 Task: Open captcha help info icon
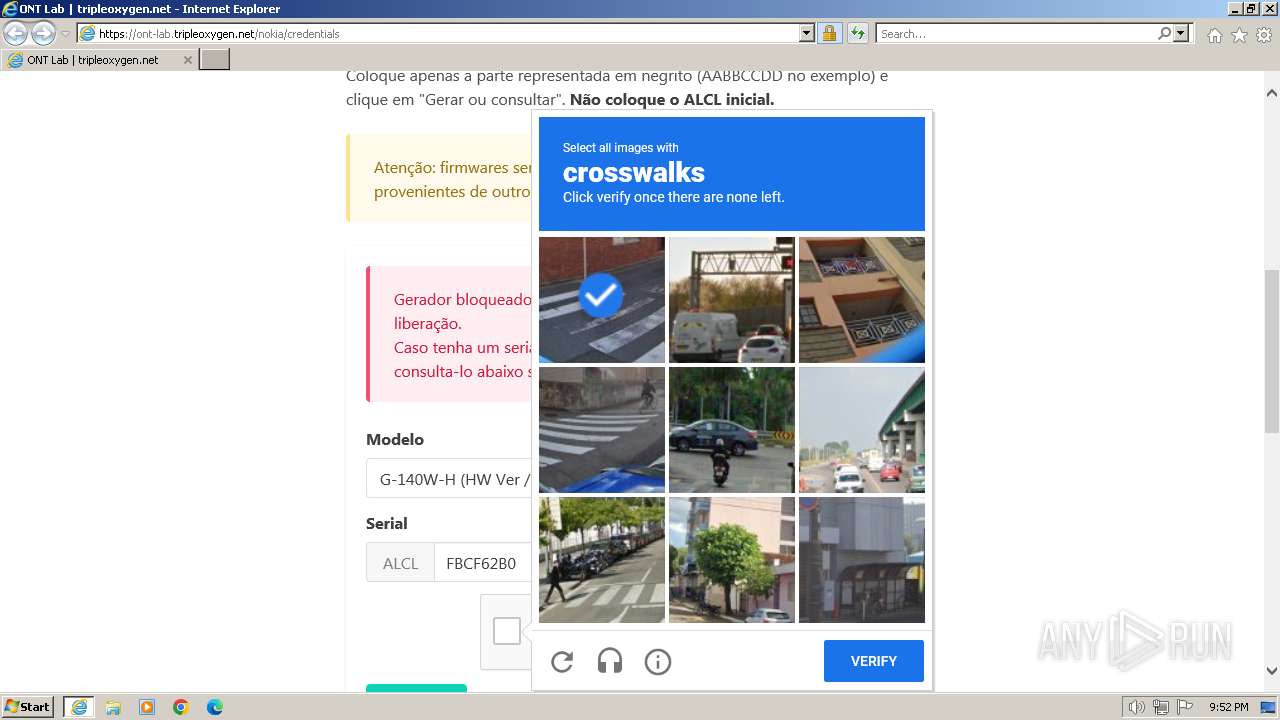pos(658,661)
